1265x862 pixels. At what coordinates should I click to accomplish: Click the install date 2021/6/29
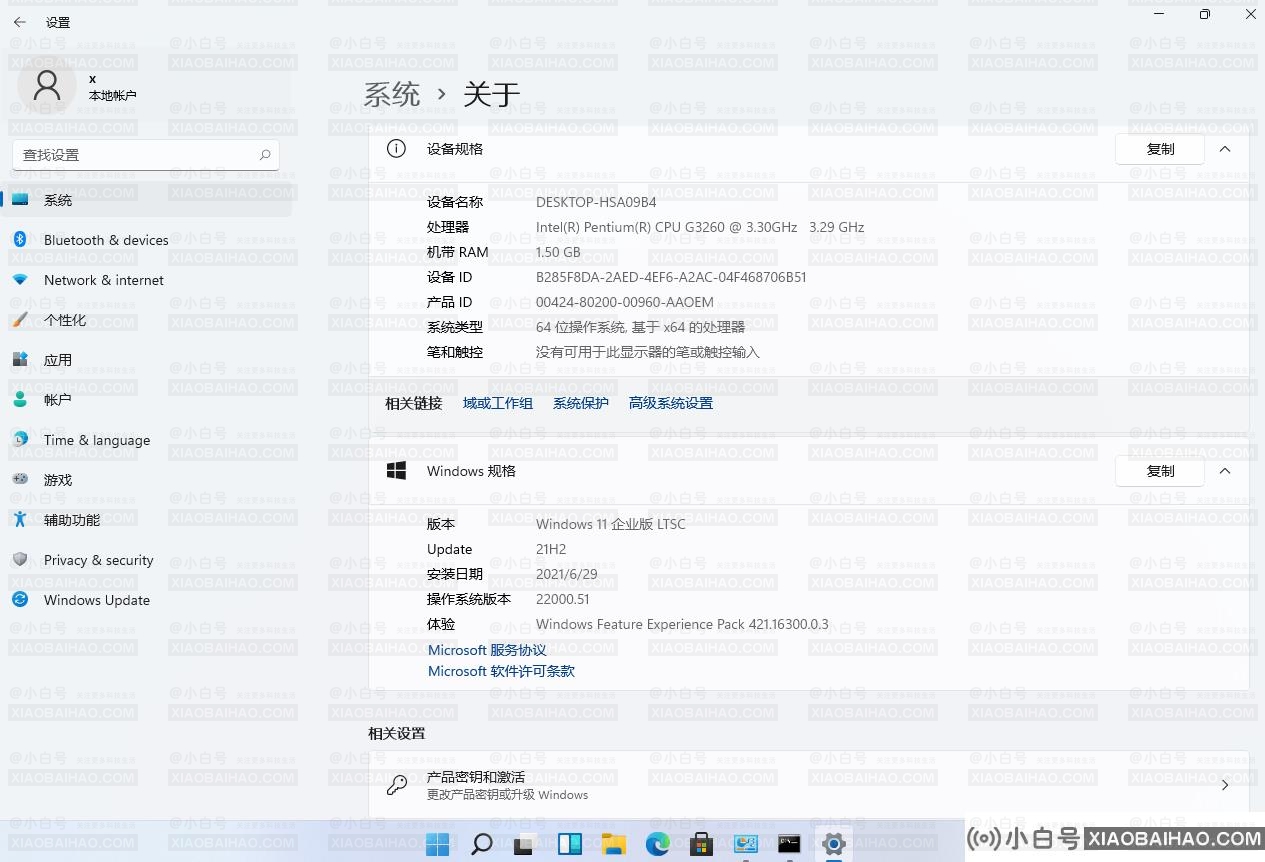[x=567, y=574]
